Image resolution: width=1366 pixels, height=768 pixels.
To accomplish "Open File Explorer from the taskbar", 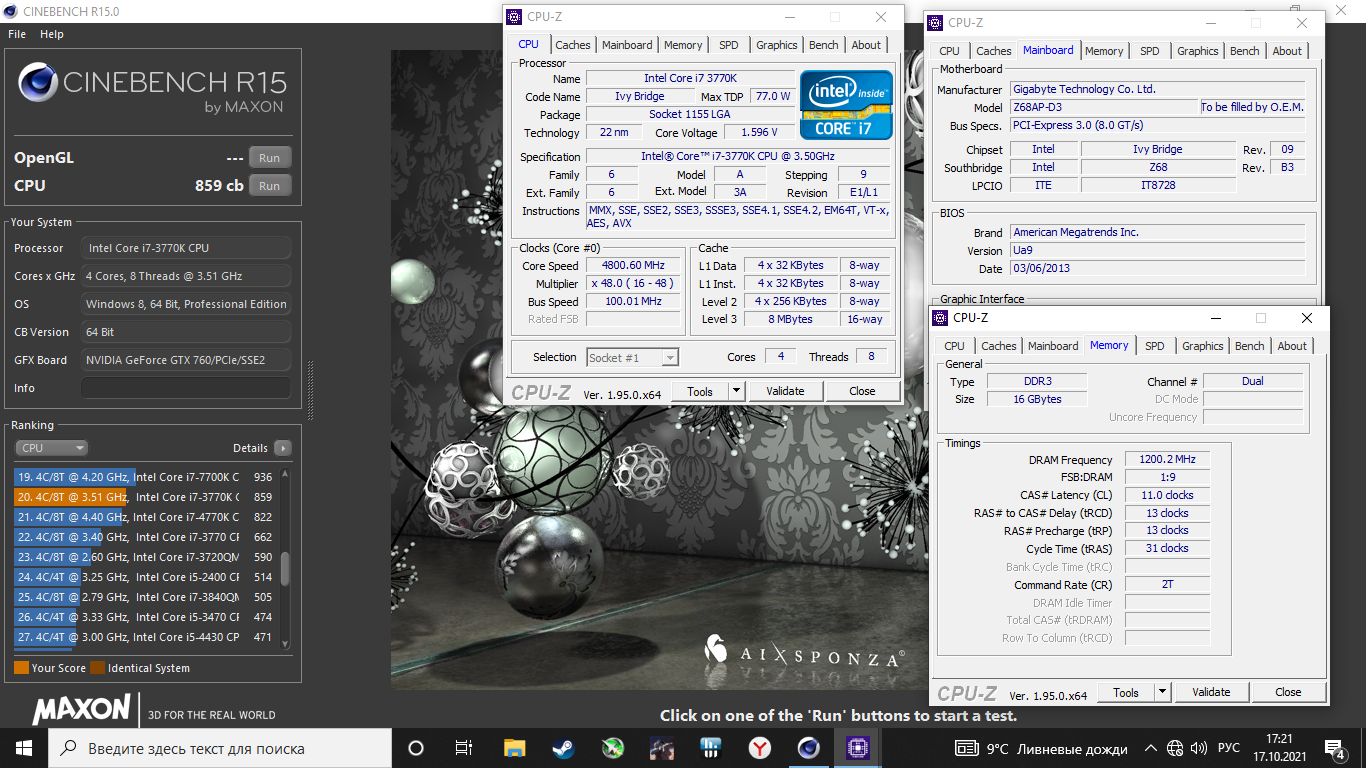I will (x=514, y=748).
